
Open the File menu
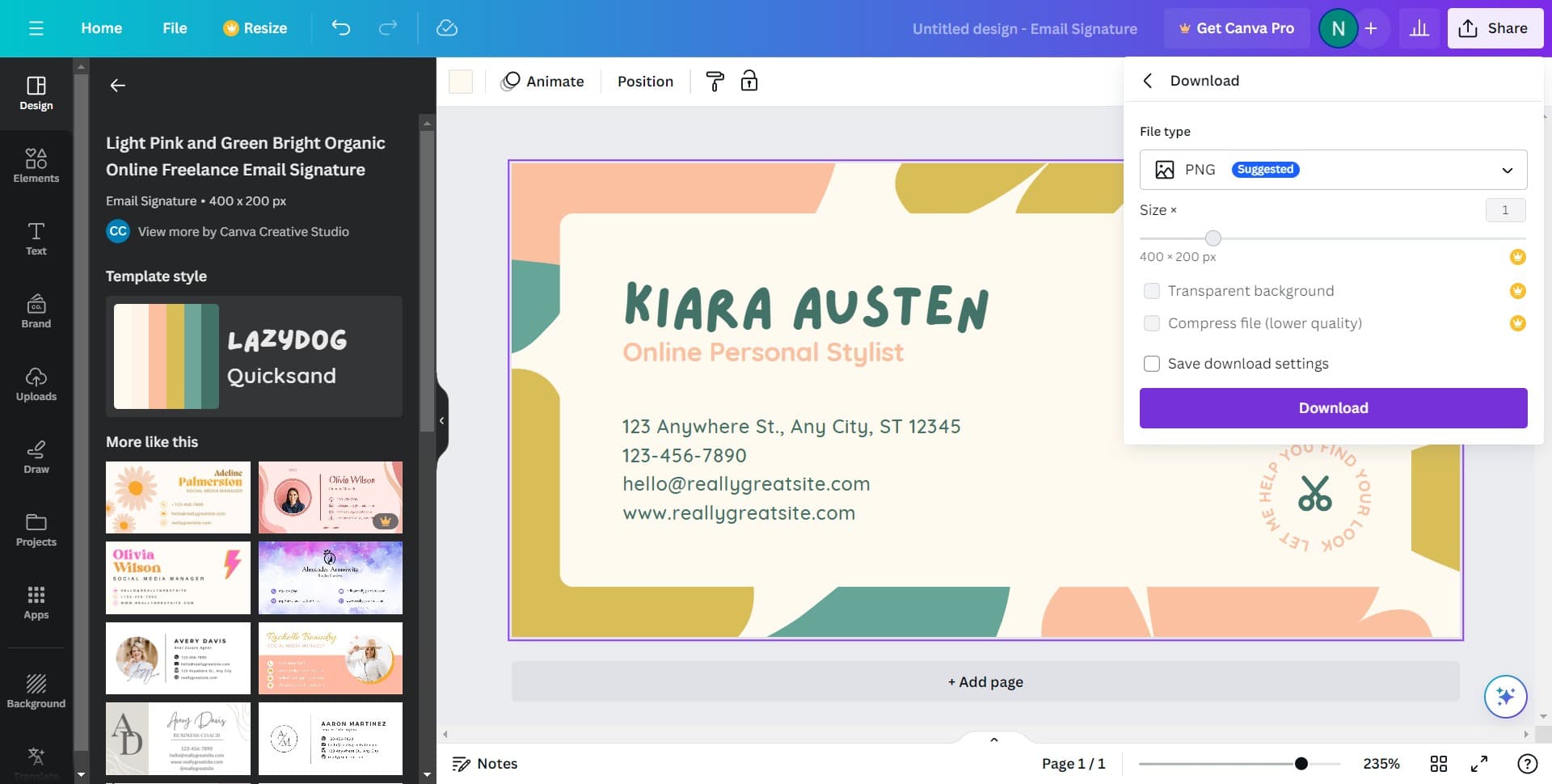(175, 28)
